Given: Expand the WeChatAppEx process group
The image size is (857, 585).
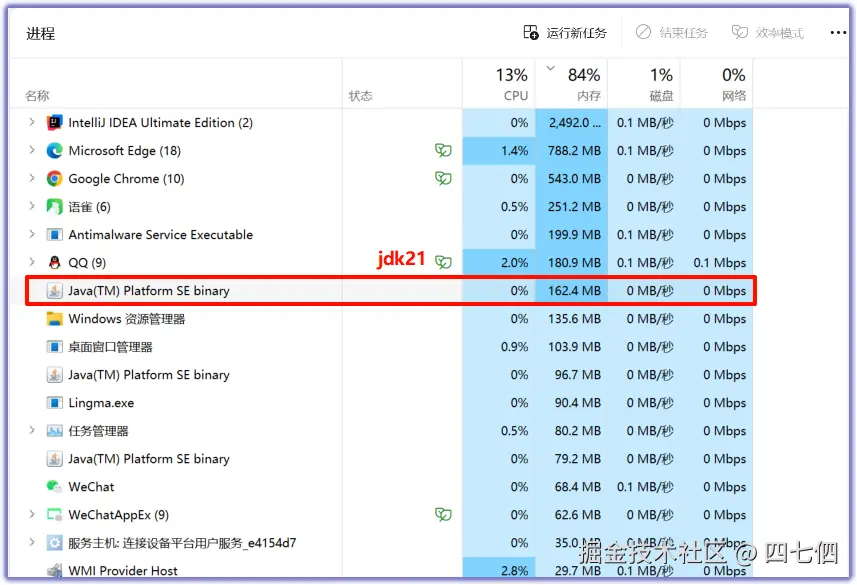Looking at the screenshot, I should (32, 514).
